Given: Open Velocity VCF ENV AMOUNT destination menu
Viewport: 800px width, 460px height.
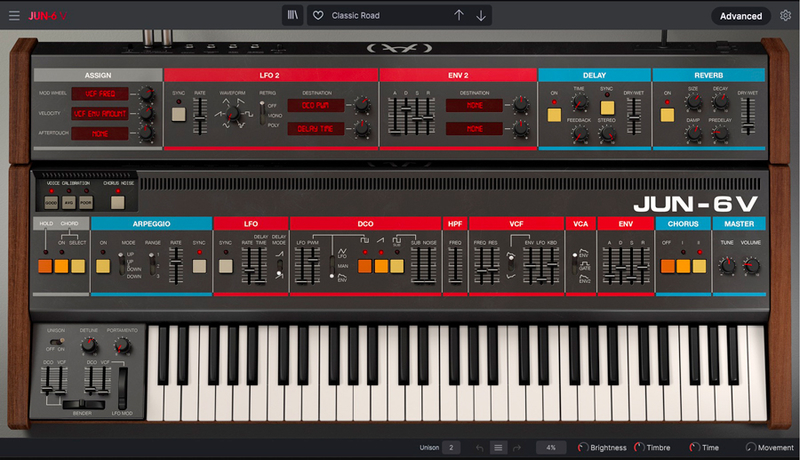Looking at the screenshot, I should pos(100,114).
